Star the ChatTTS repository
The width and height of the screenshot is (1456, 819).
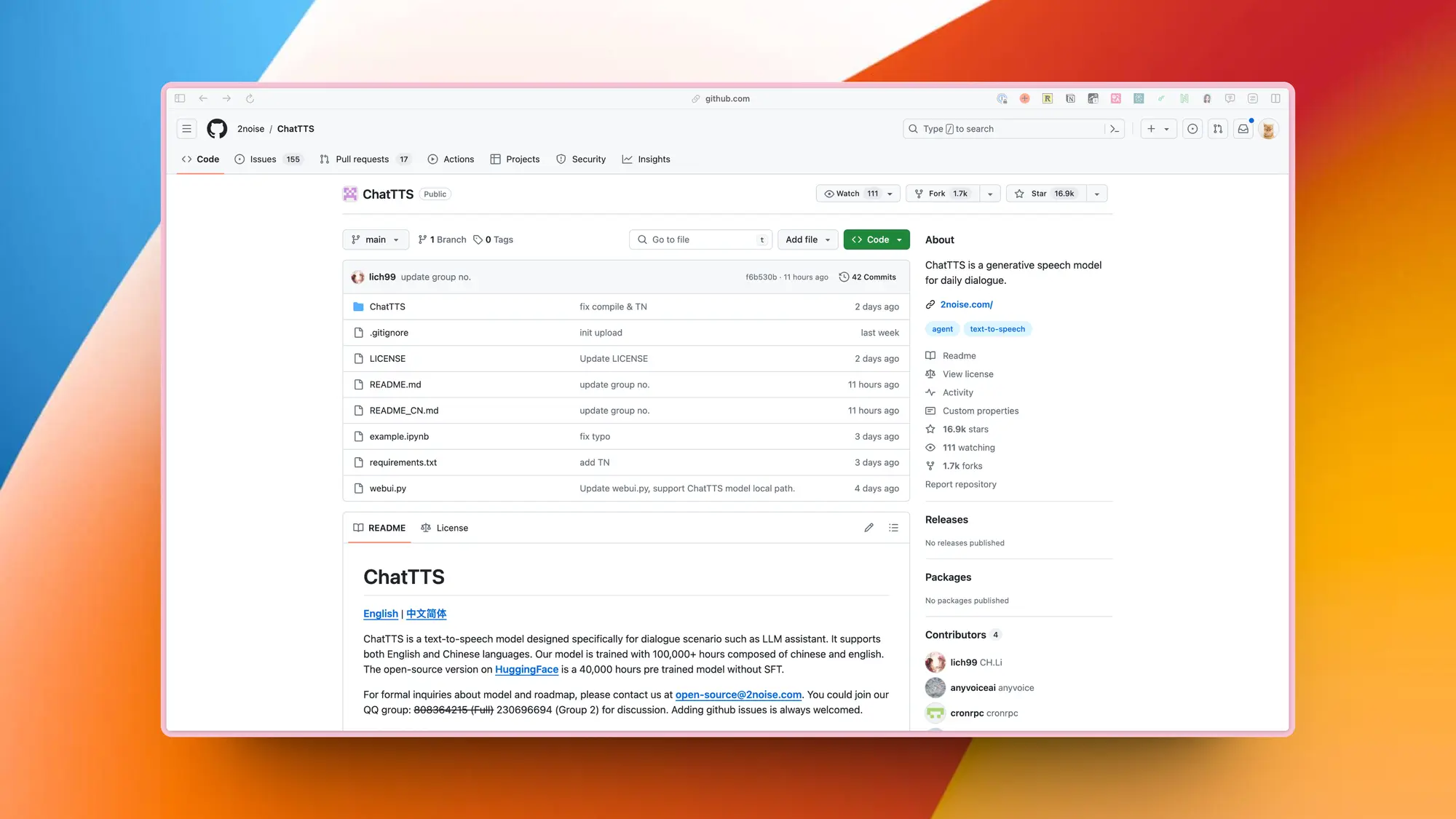pyautogui.click(x=1046, y=194)
